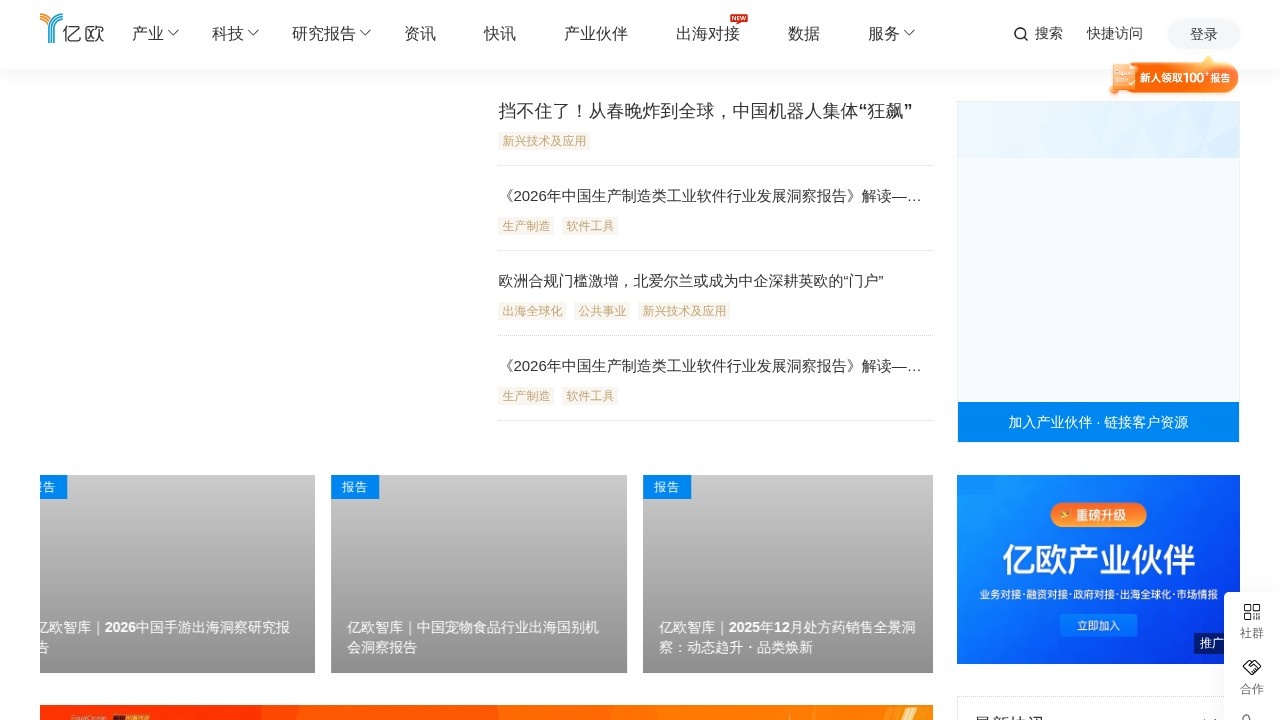The height and width of the screenshot is (720, 1280).
Task: Click the 亿欧 logo in the top left
Action: point(70,30)
